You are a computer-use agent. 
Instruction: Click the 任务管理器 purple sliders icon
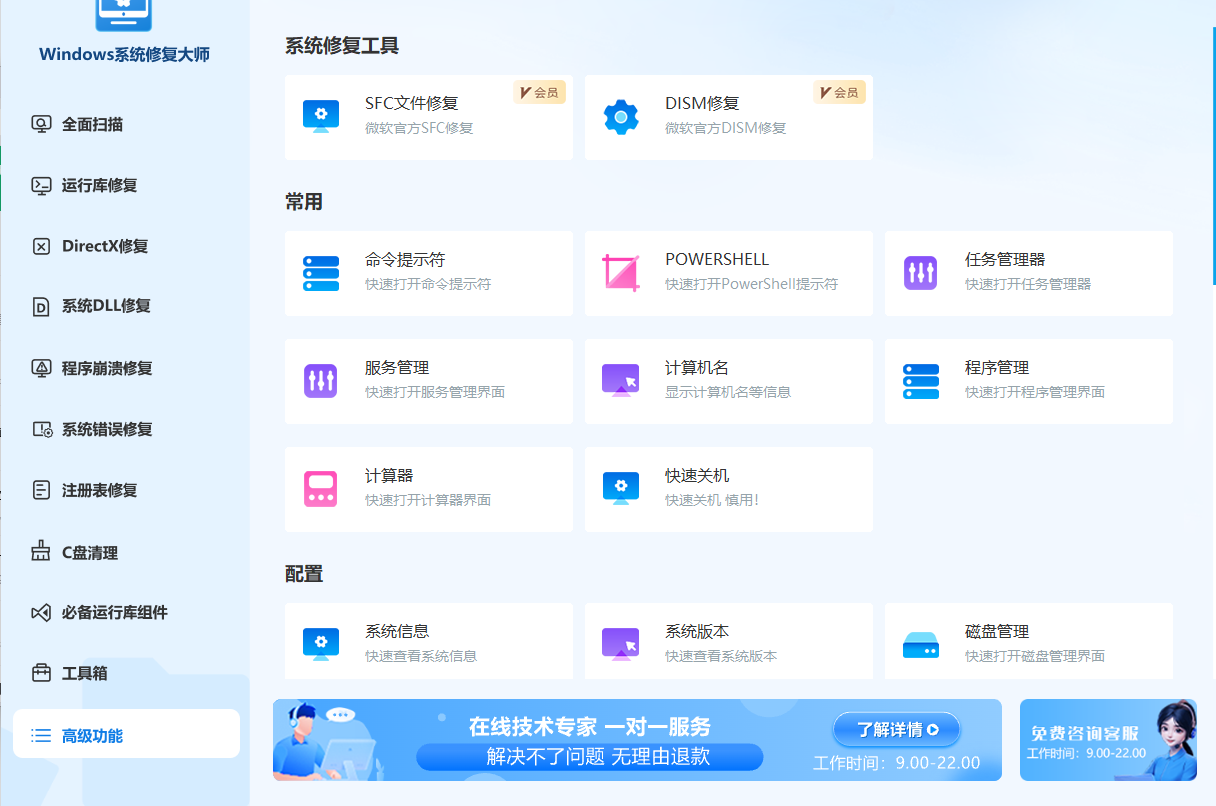(921, 273)
